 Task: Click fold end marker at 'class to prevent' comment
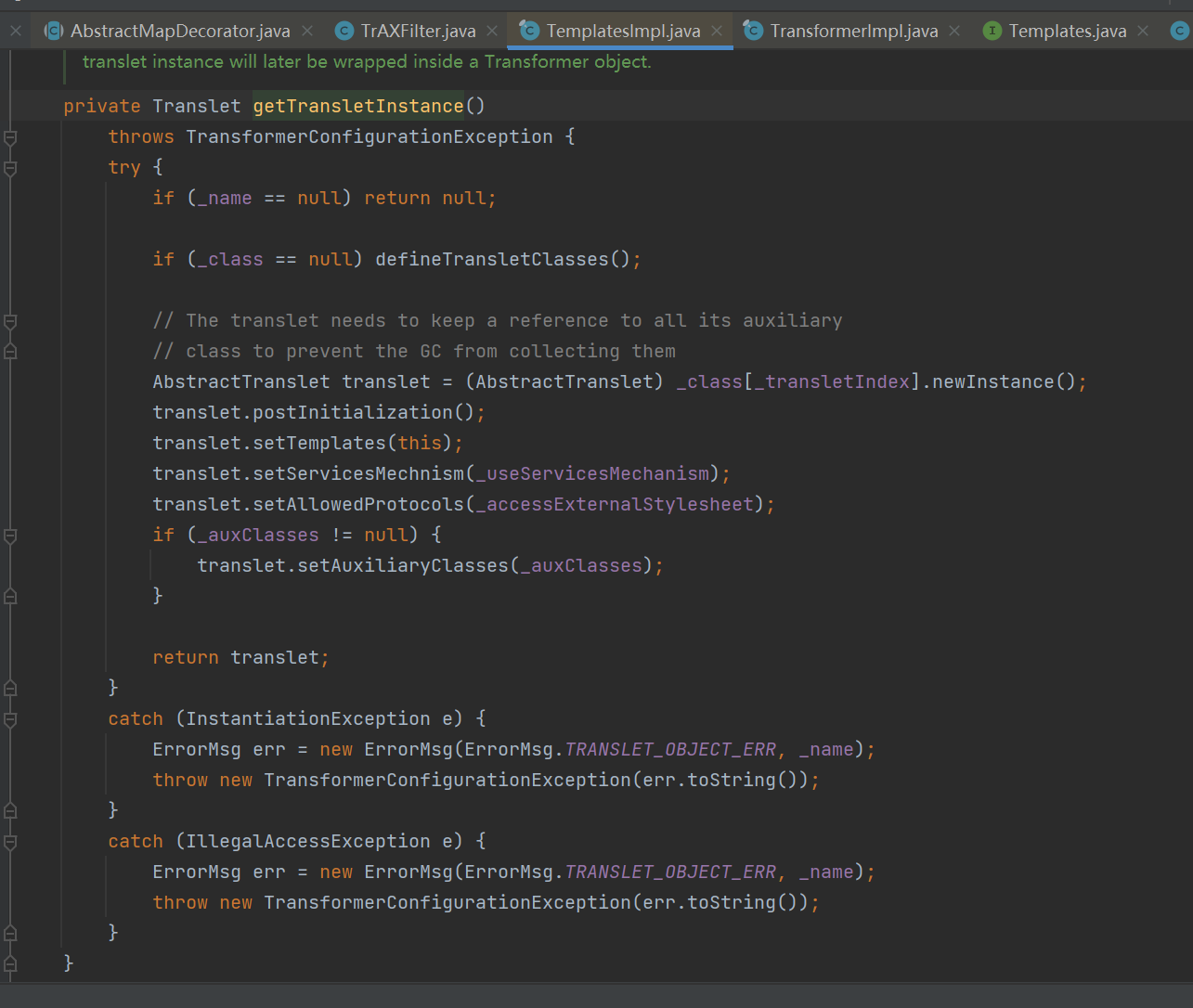coord(10,351)
